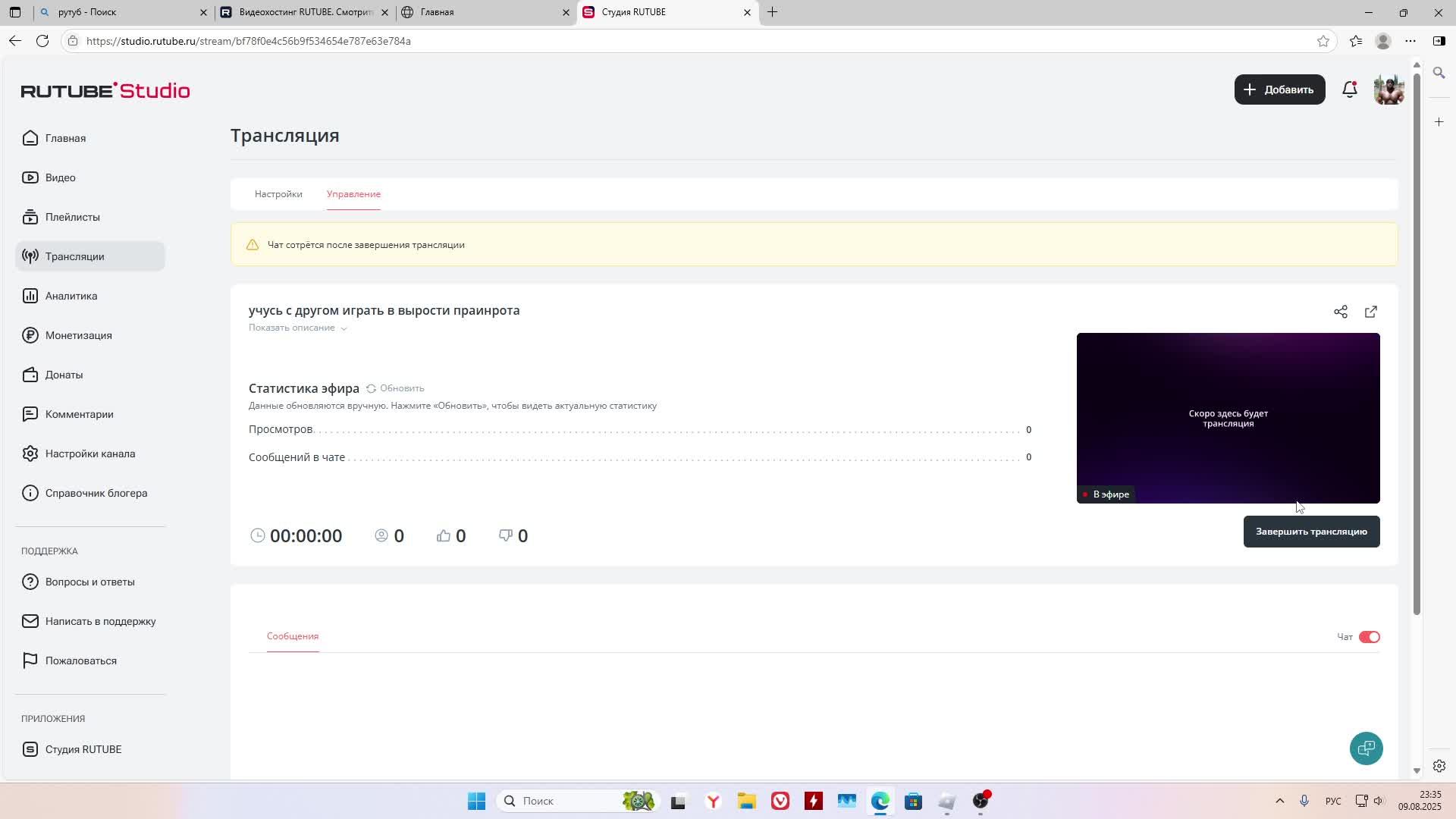The image size is (1456, 819).
Task: Open the notifications bell
Action: click(x=1349, y=89)
